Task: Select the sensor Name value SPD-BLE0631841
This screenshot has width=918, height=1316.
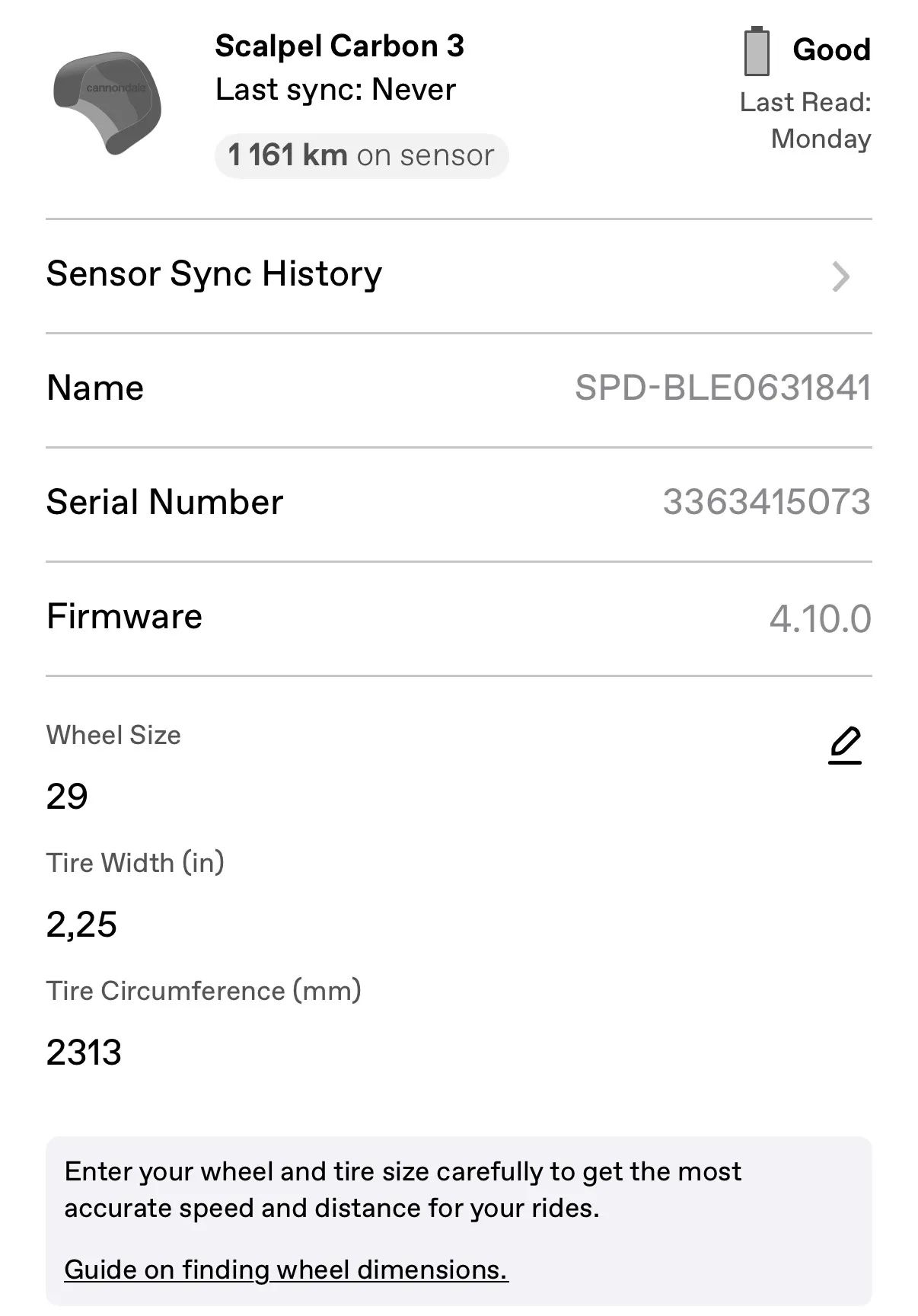Action: [722, 388]
